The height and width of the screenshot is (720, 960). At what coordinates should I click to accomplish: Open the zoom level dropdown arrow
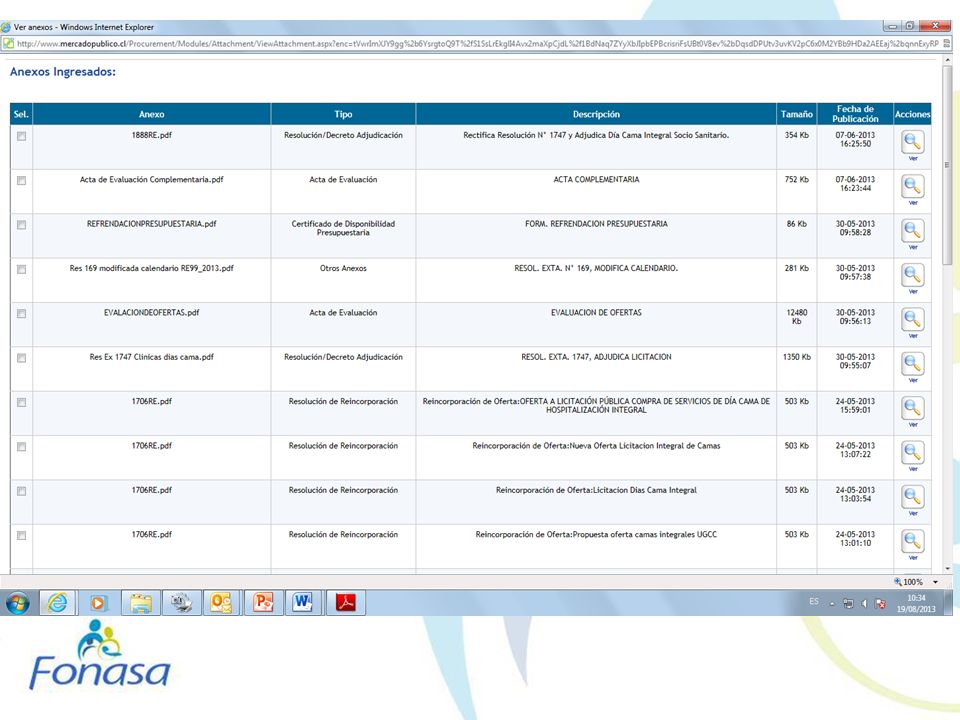pyautogui.click(x=936, y=582)
